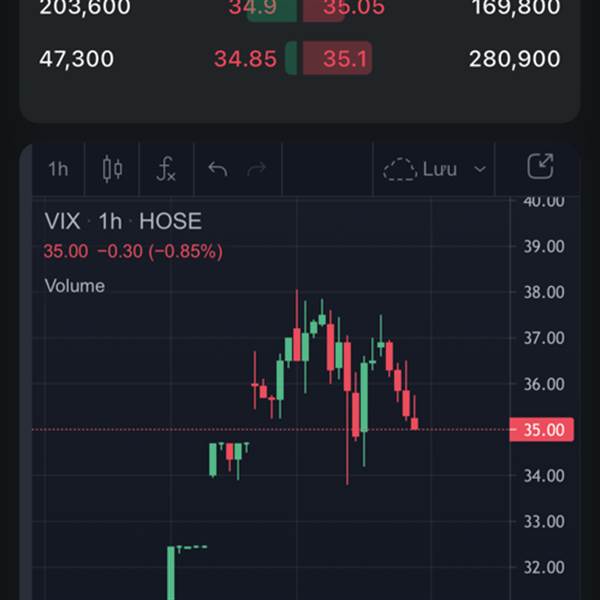Expand the Lưu dropdown arrow

pos(480,169)
